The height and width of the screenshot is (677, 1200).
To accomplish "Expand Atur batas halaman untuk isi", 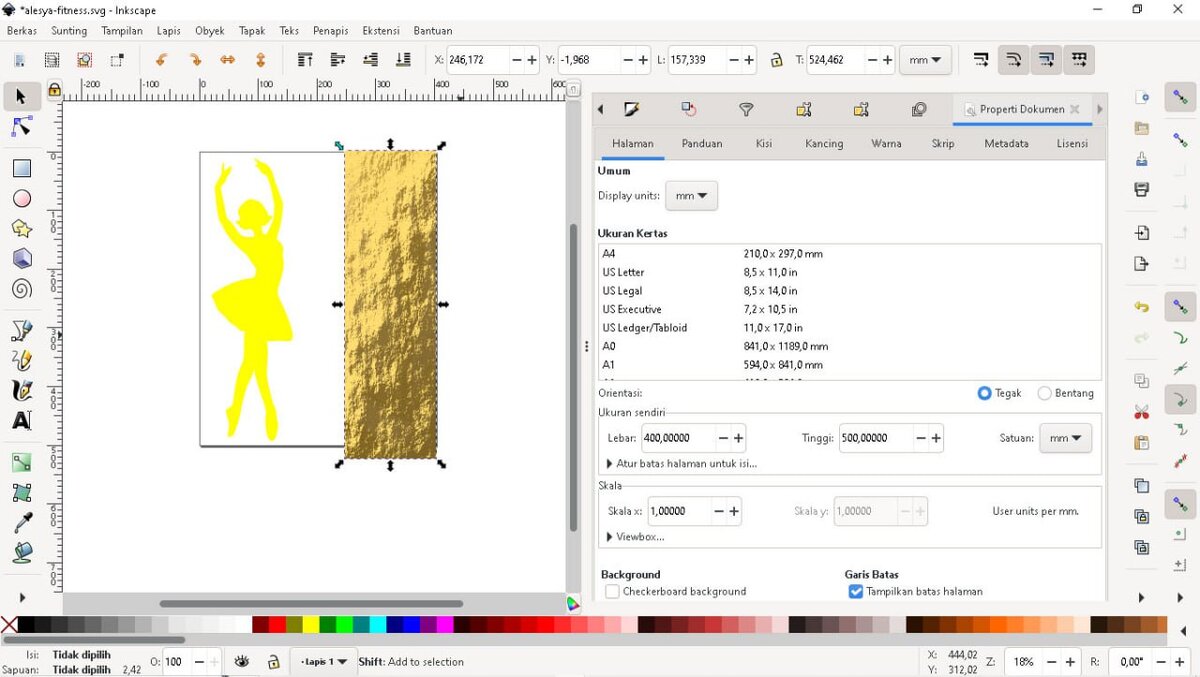I will 682,464.
